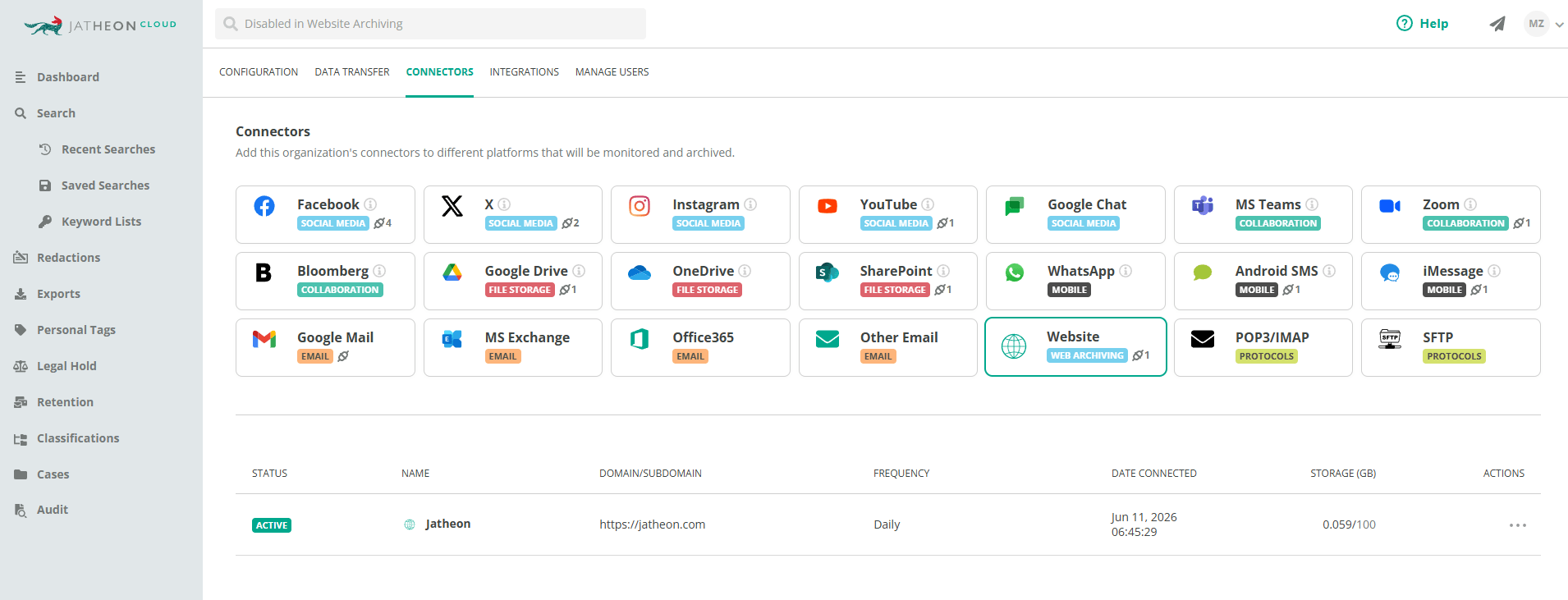Open actions menu for Jatheon row

click(1517, 525)
